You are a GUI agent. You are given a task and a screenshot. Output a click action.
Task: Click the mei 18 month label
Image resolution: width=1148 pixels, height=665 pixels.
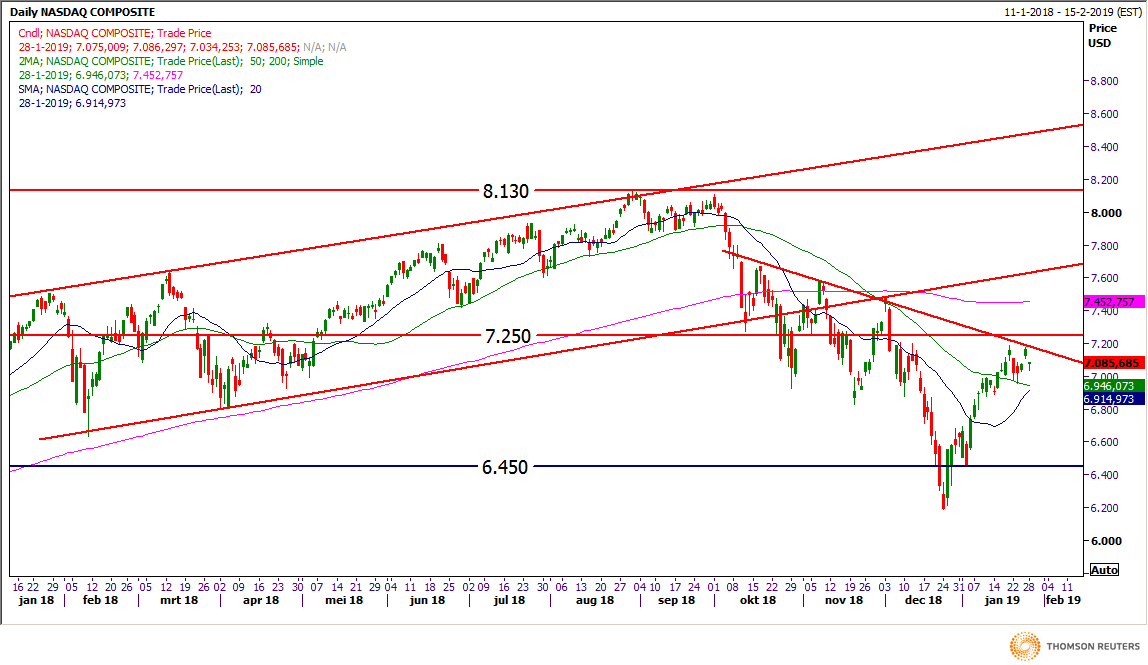click(x=344, y=601)
